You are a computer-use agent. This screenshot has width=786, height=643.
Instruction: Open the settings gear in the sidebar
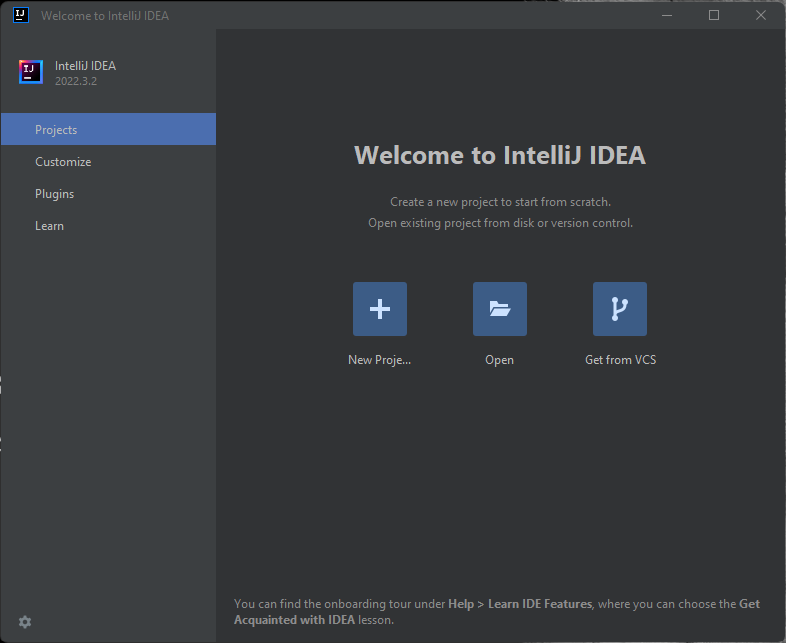[25, 622]
